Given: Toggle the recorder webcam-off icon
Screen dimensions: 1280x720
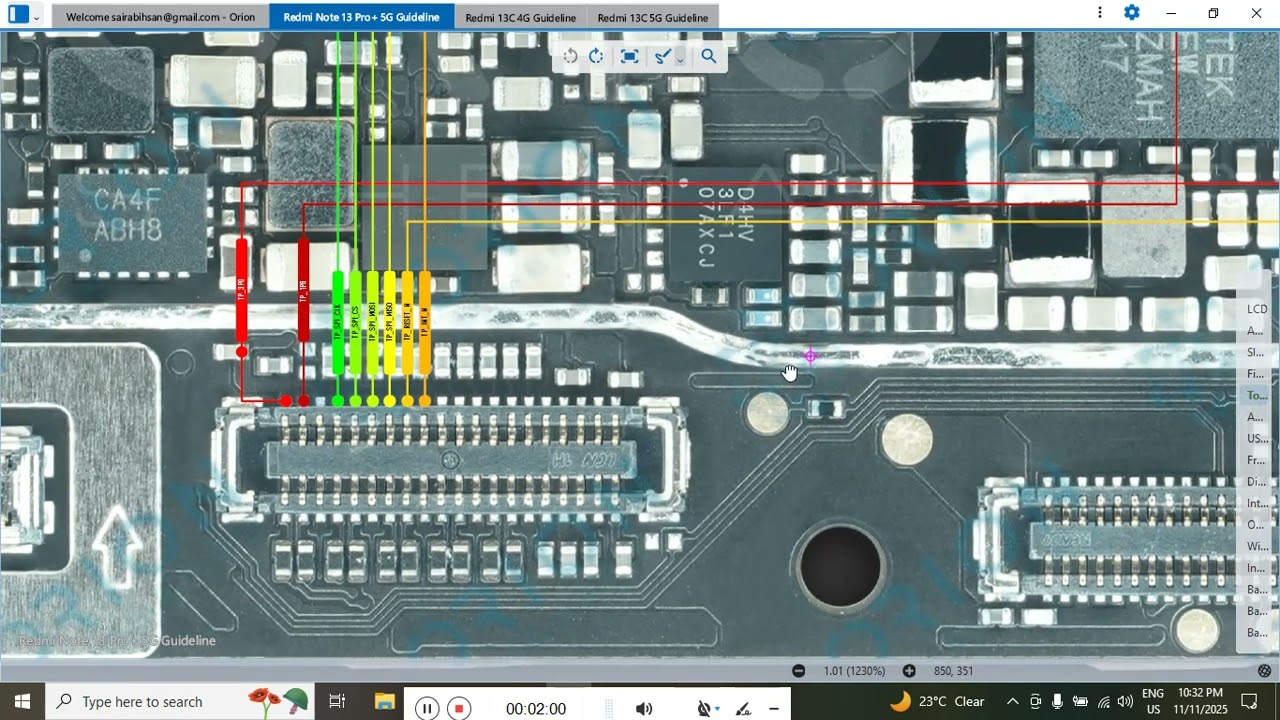Looking at the screenshot, I should (x=706, y=709).
